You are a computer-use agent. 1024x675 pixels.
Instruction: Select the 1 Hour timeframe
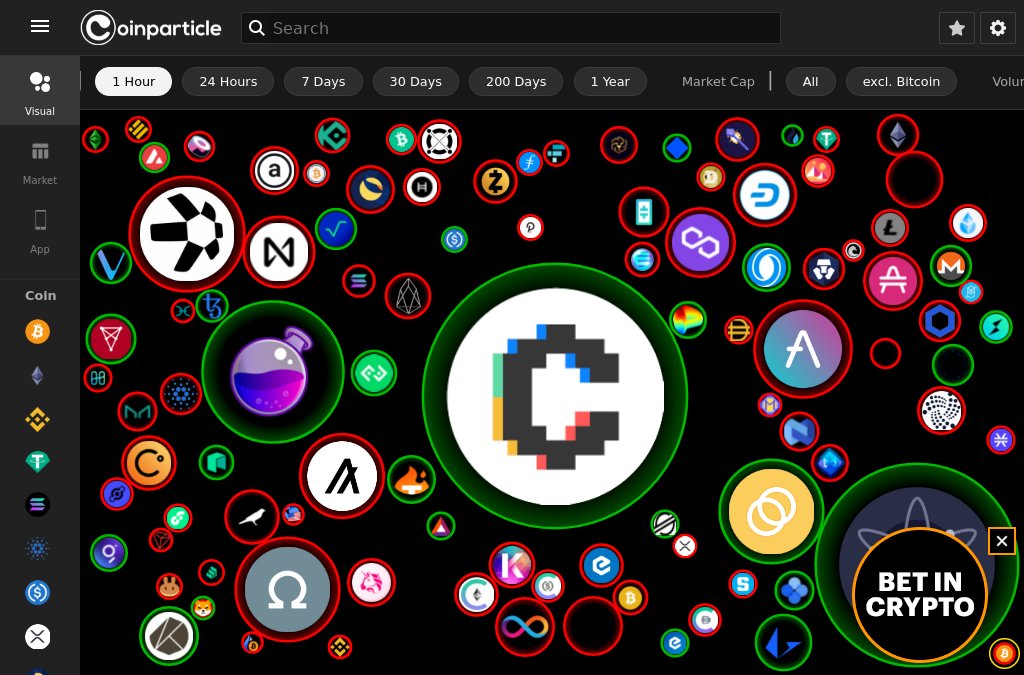coord(133,82)
